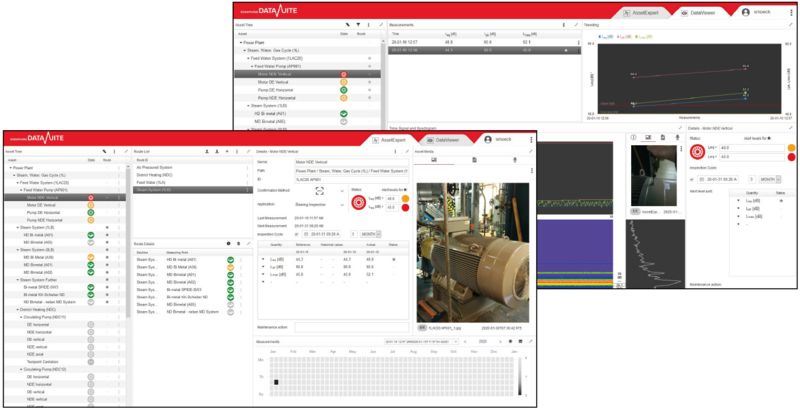Collapse the Steam System (1LB) node
Viewport: 800px width, 410px height.
point(18,227)
